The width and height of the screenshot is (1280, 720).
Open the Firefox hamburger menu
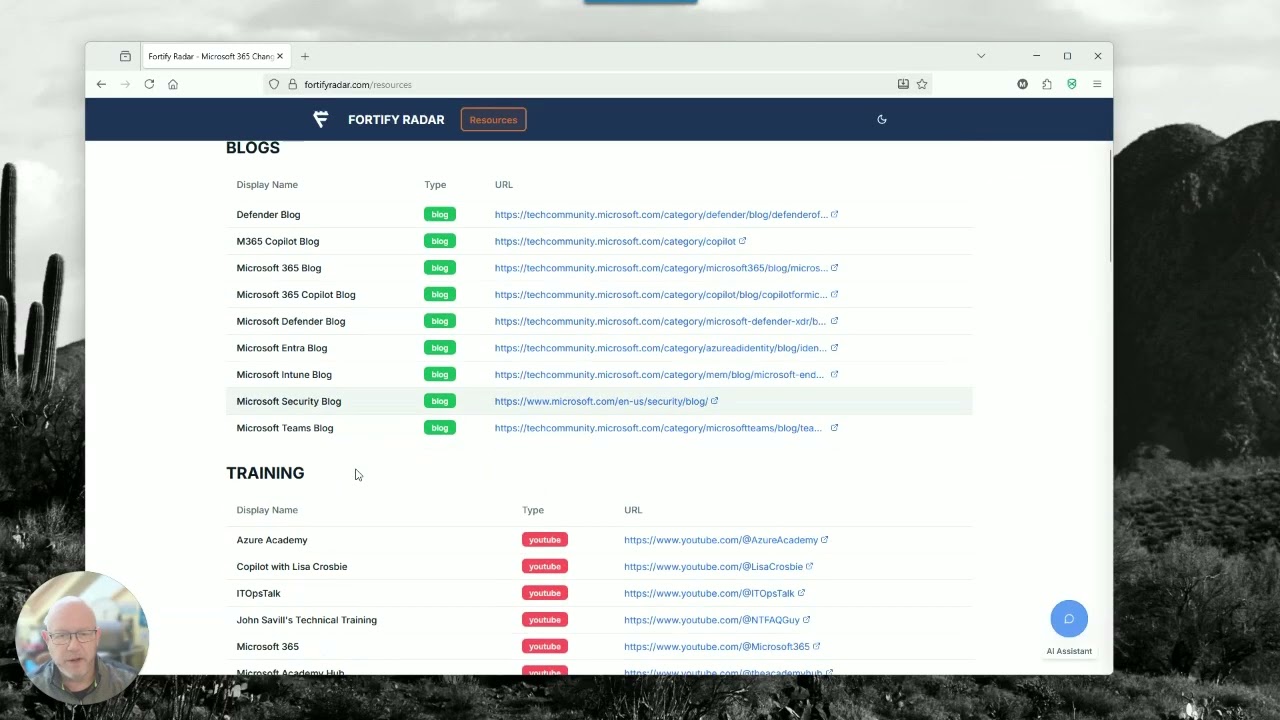point(1097,84)
